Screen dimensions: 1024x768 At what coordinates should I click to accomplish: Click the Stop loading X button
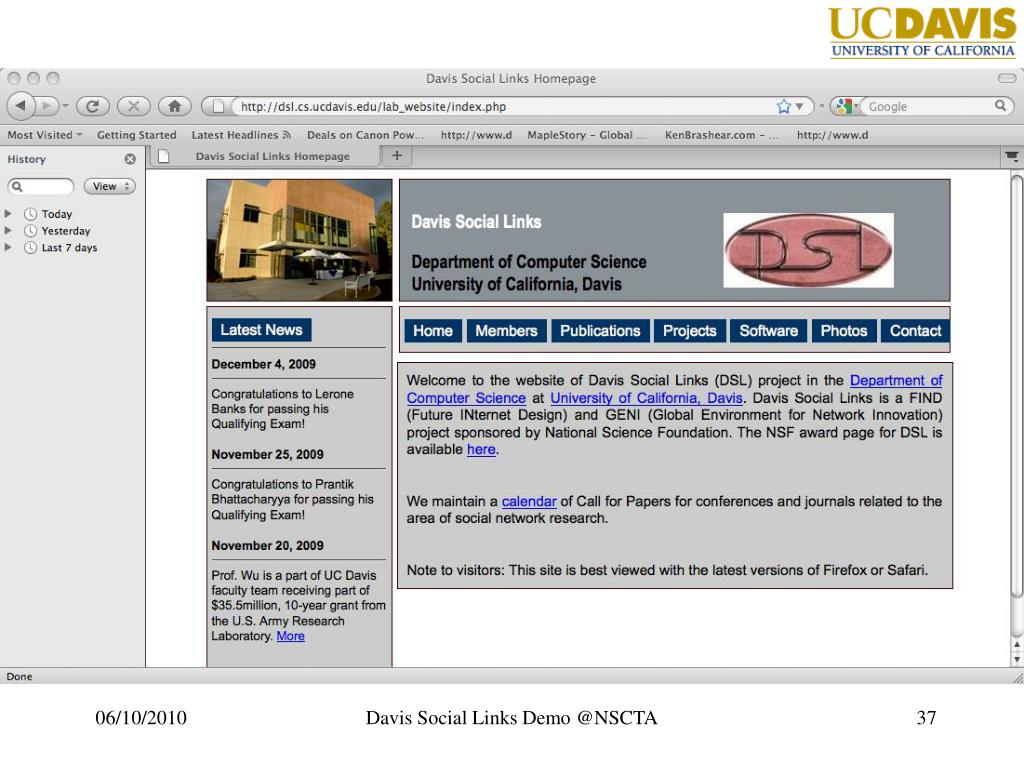click(x=134, y=106)
